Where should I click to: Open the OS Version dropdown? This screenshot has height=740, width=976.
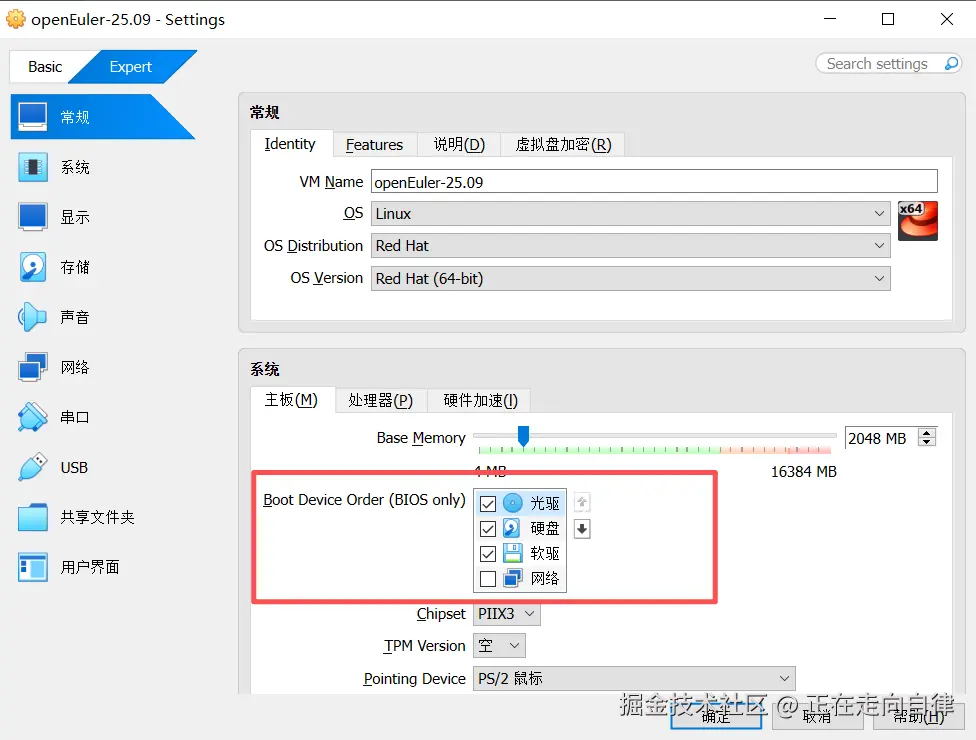pyautogui.click(x=631, y=278)
